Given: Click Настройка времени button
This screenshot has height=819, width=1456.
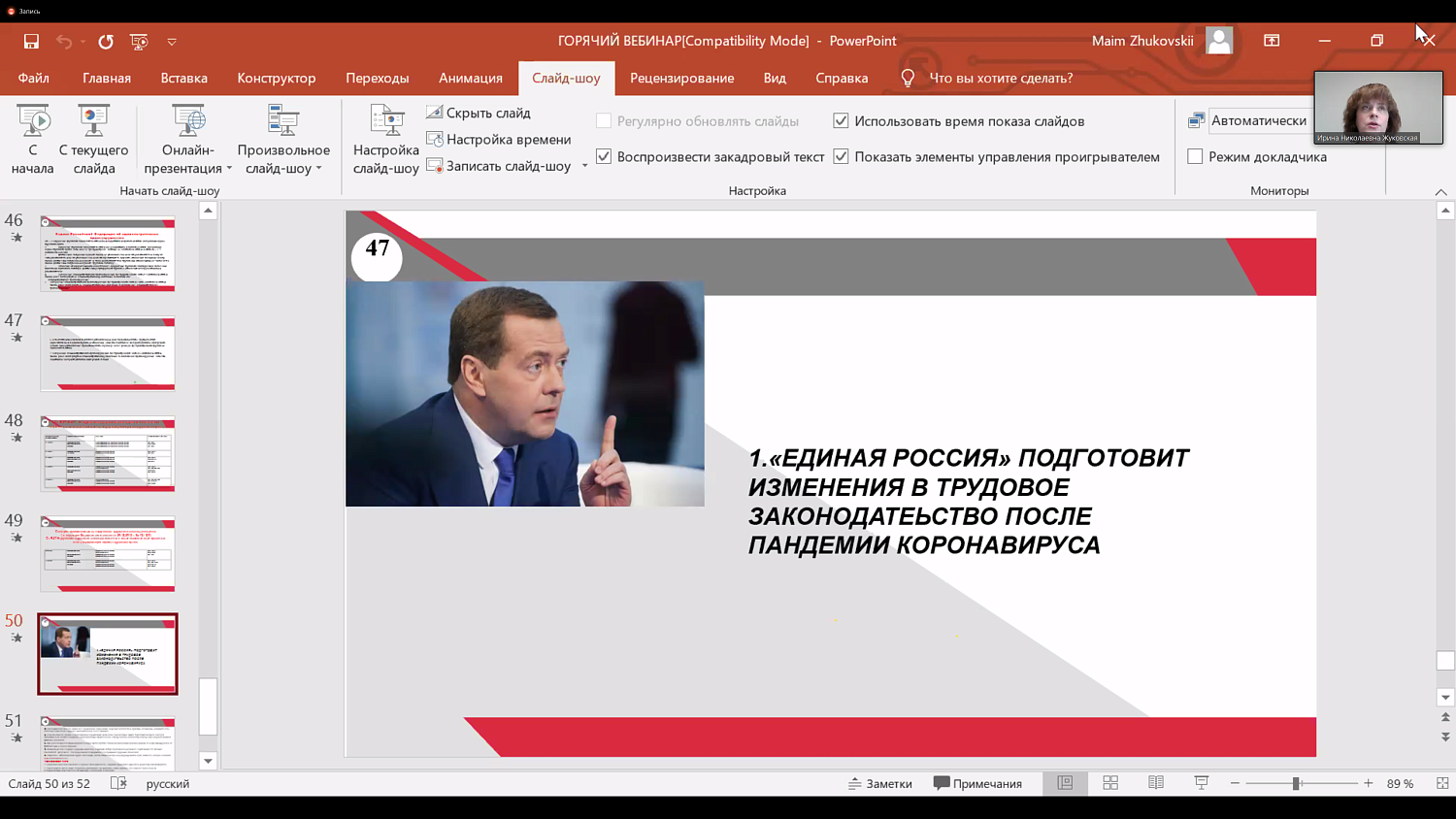Looking at the screenshot, I should (x=499, y=139).
